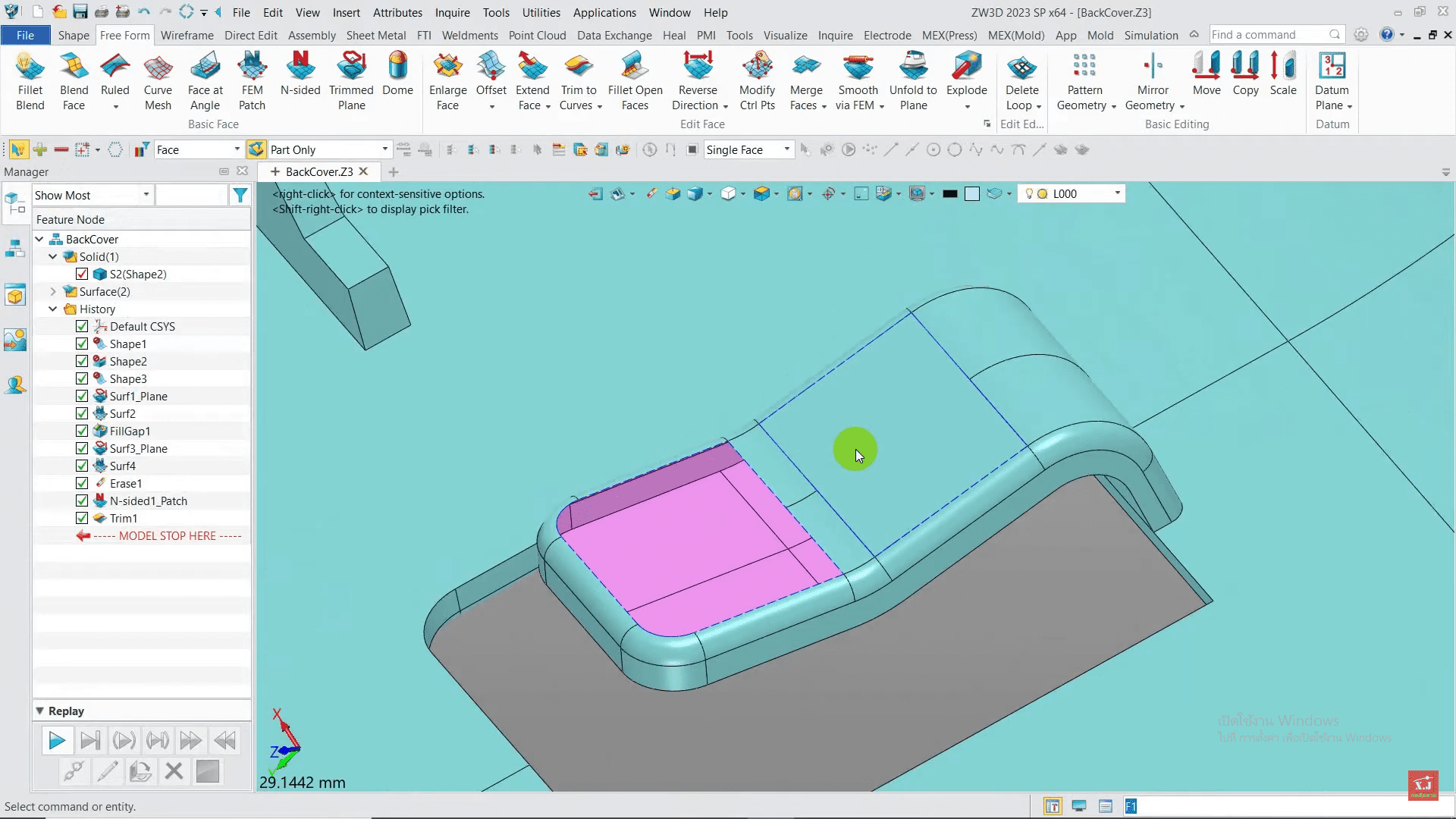
Task: Open the Single Face pick dropdown
Action: click(786, 149)
